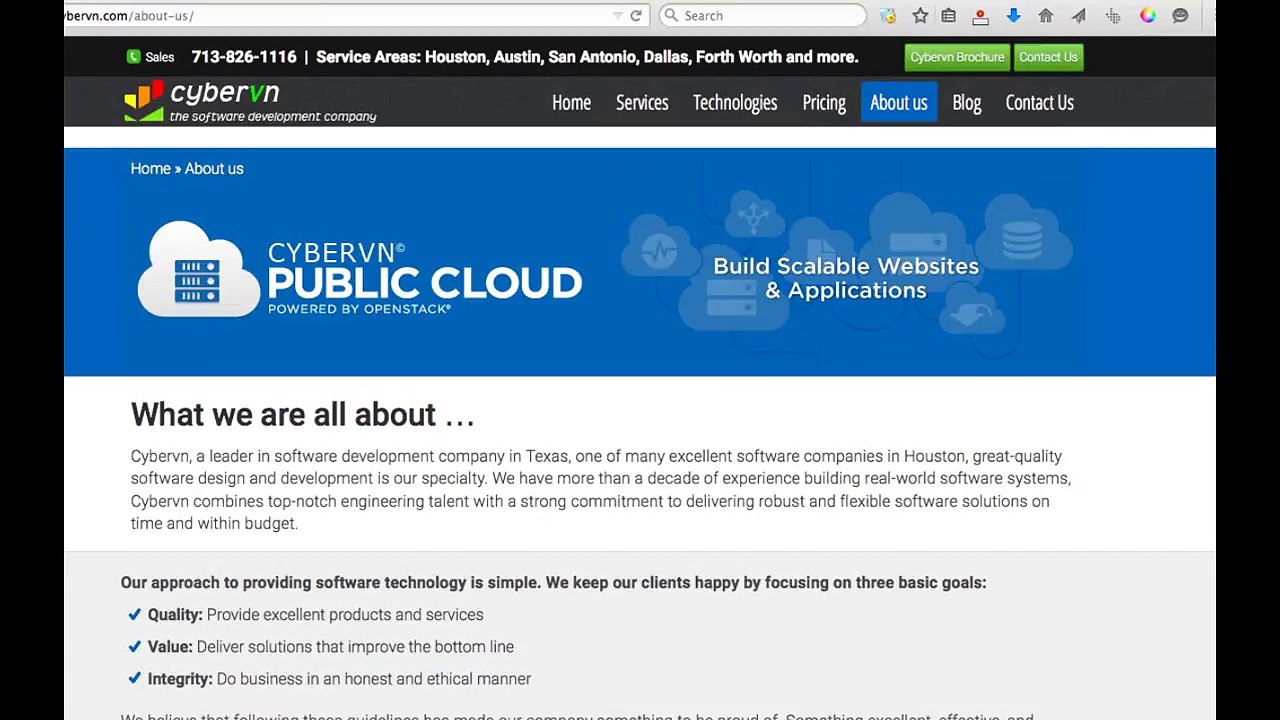
Task: Go to browser home page icon
Action: pyautogui.click(x=1046, y=15)
